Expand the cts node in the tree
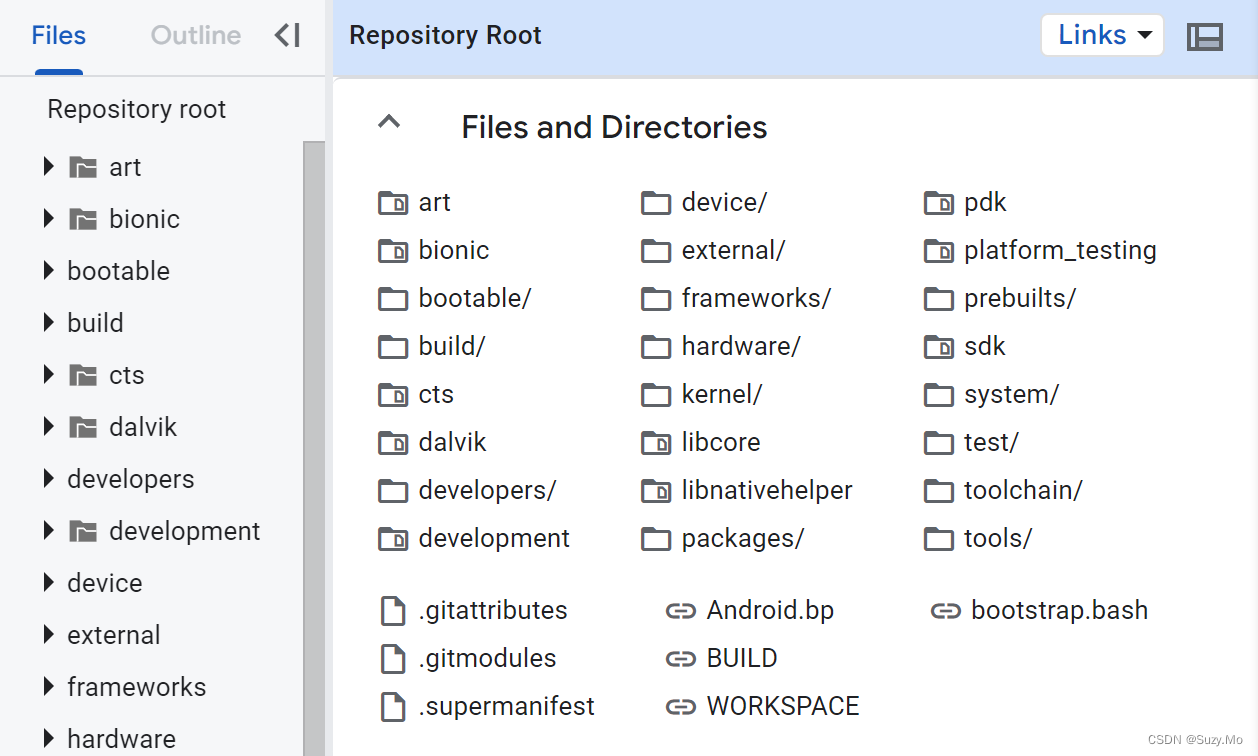The height and width of the screenshot is (756, 1258). pos(48,375)
